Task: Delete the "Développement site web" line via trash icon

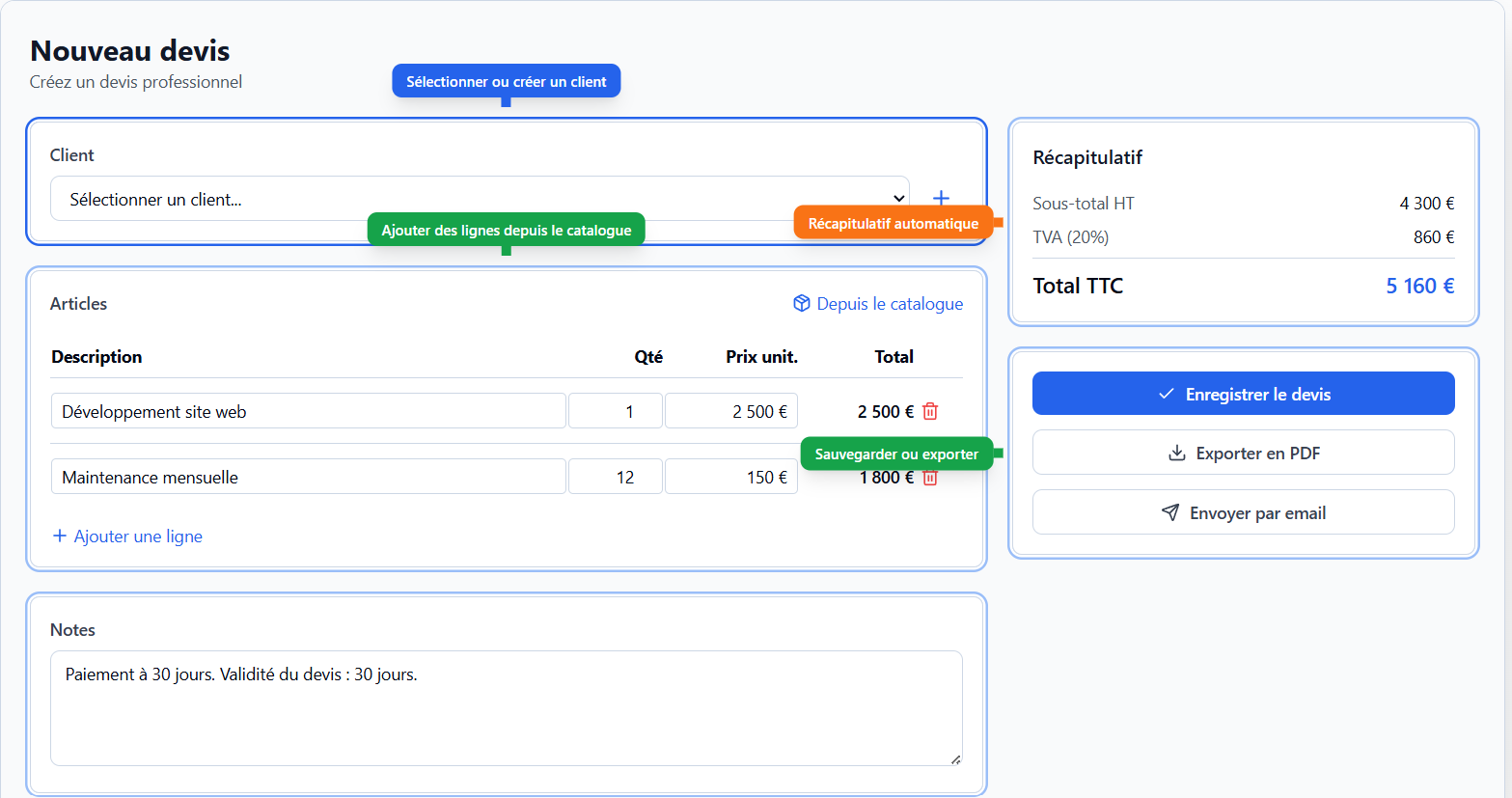Action: coord(929,410)
